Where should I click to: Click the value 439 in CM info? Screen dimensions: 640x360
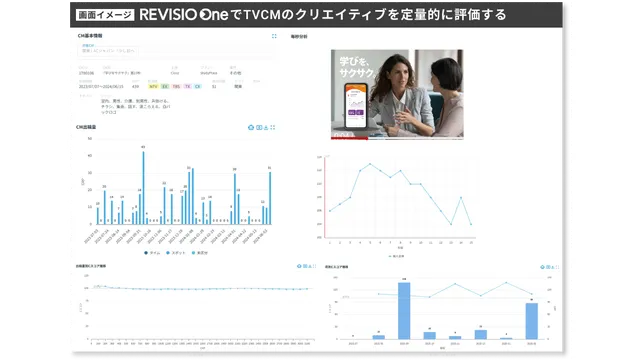tap(135, 87)
